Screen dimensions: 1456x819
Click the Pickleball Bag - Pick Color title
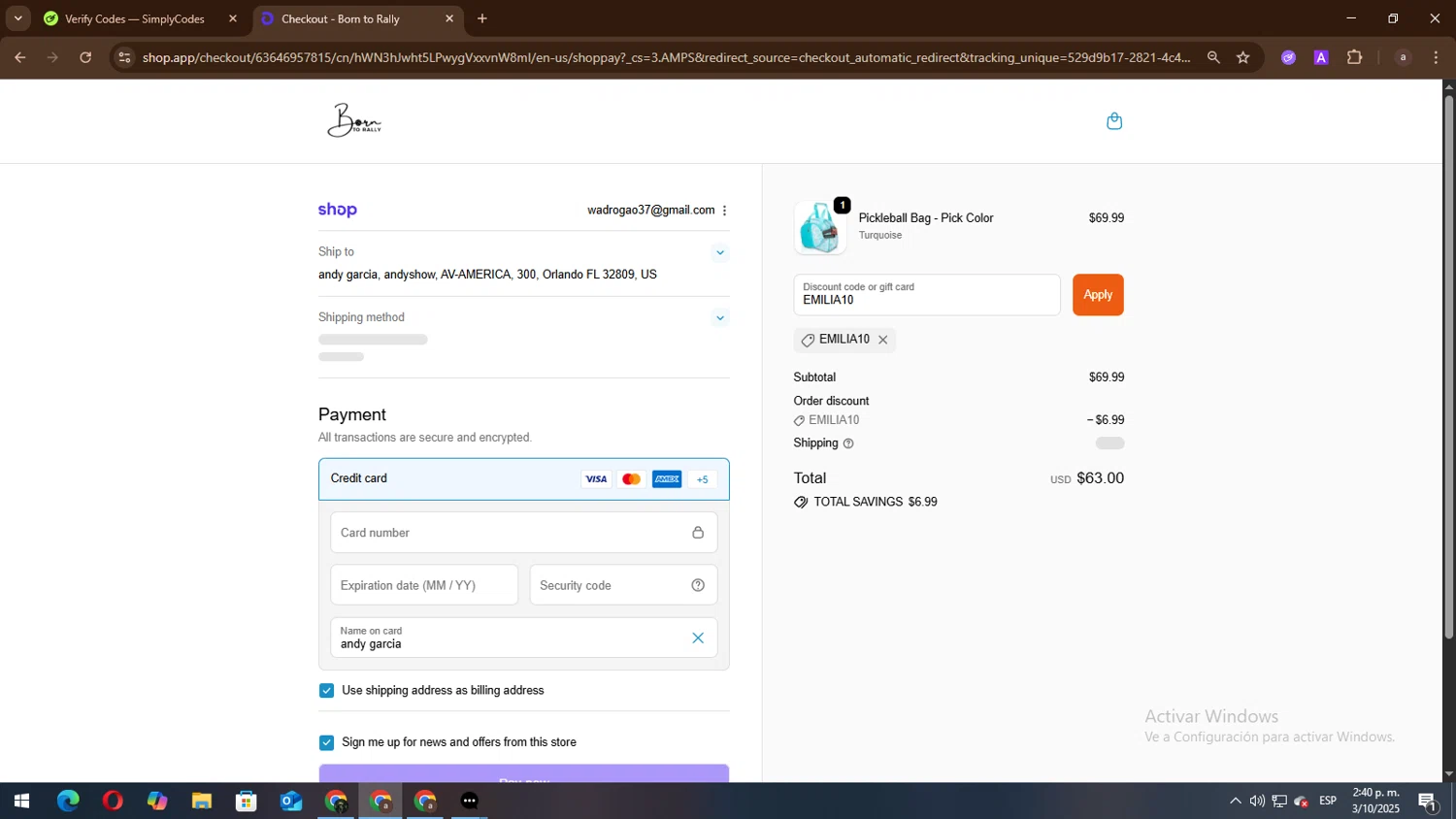926,218
